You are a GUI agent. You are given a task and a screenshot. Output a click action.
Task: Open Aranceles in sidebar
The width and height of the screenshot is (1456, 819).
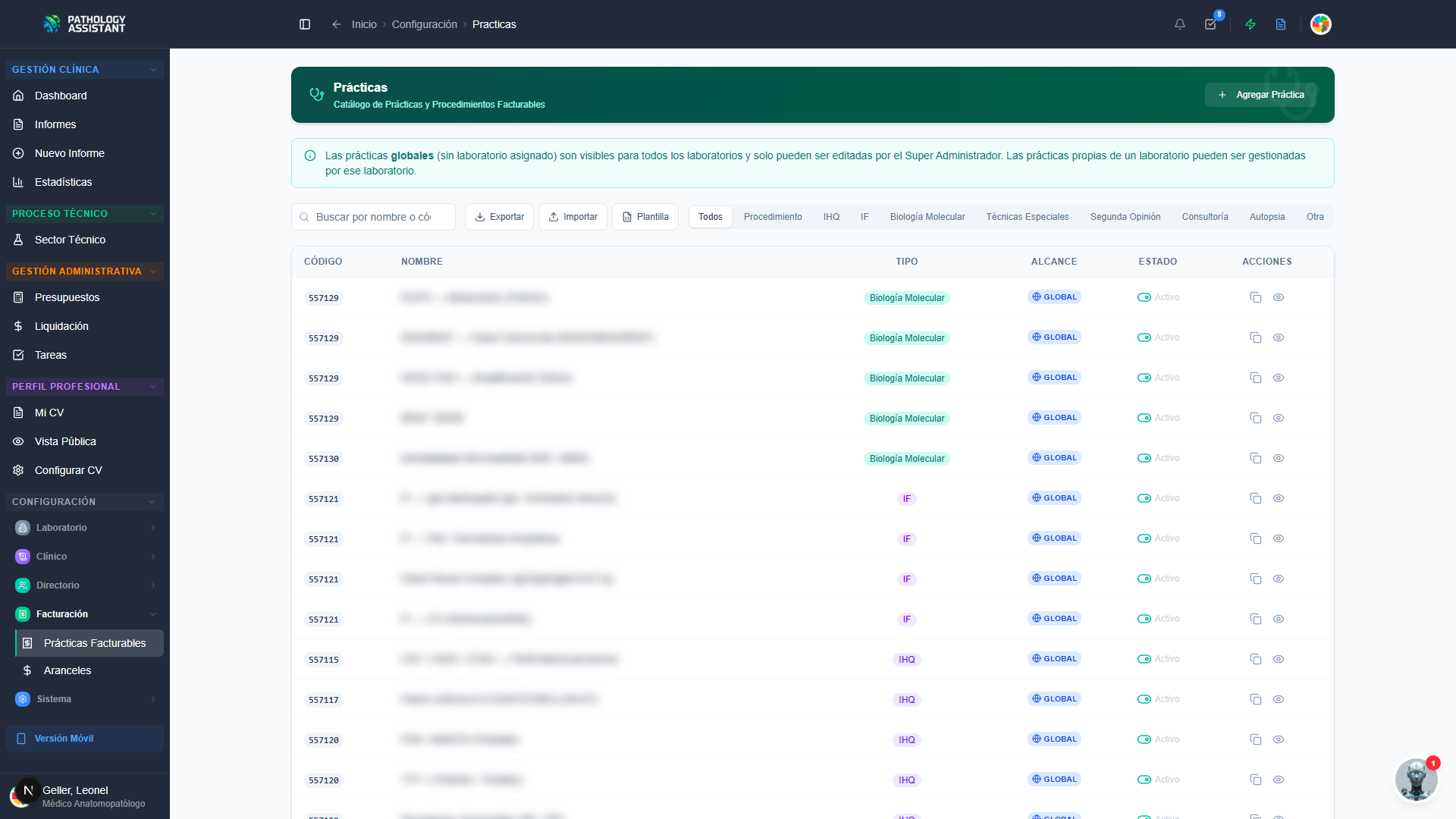pyautogui.click(x=89, y=670)
